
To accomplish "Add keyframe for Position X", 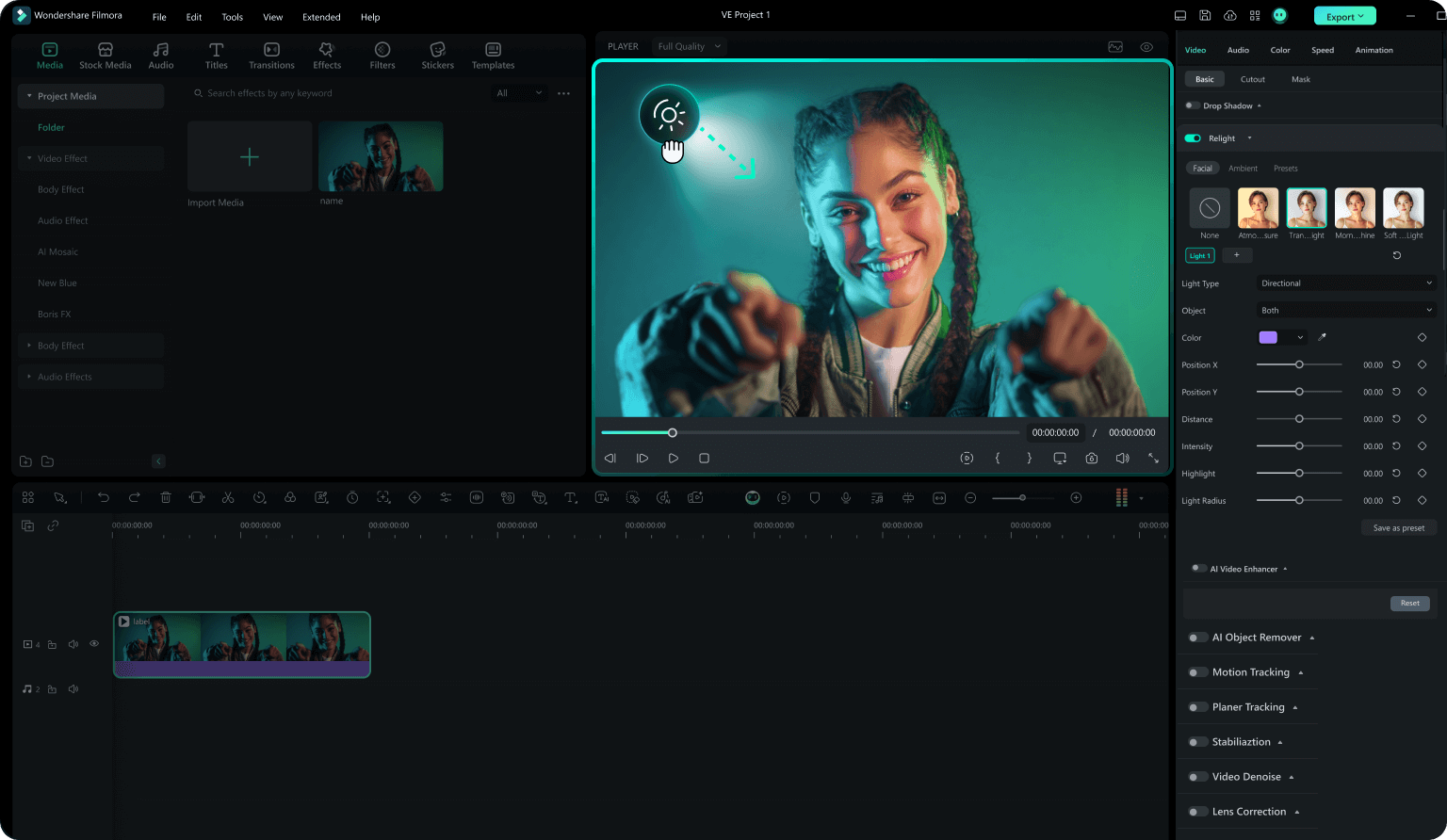I will (x=1422, y=364).
